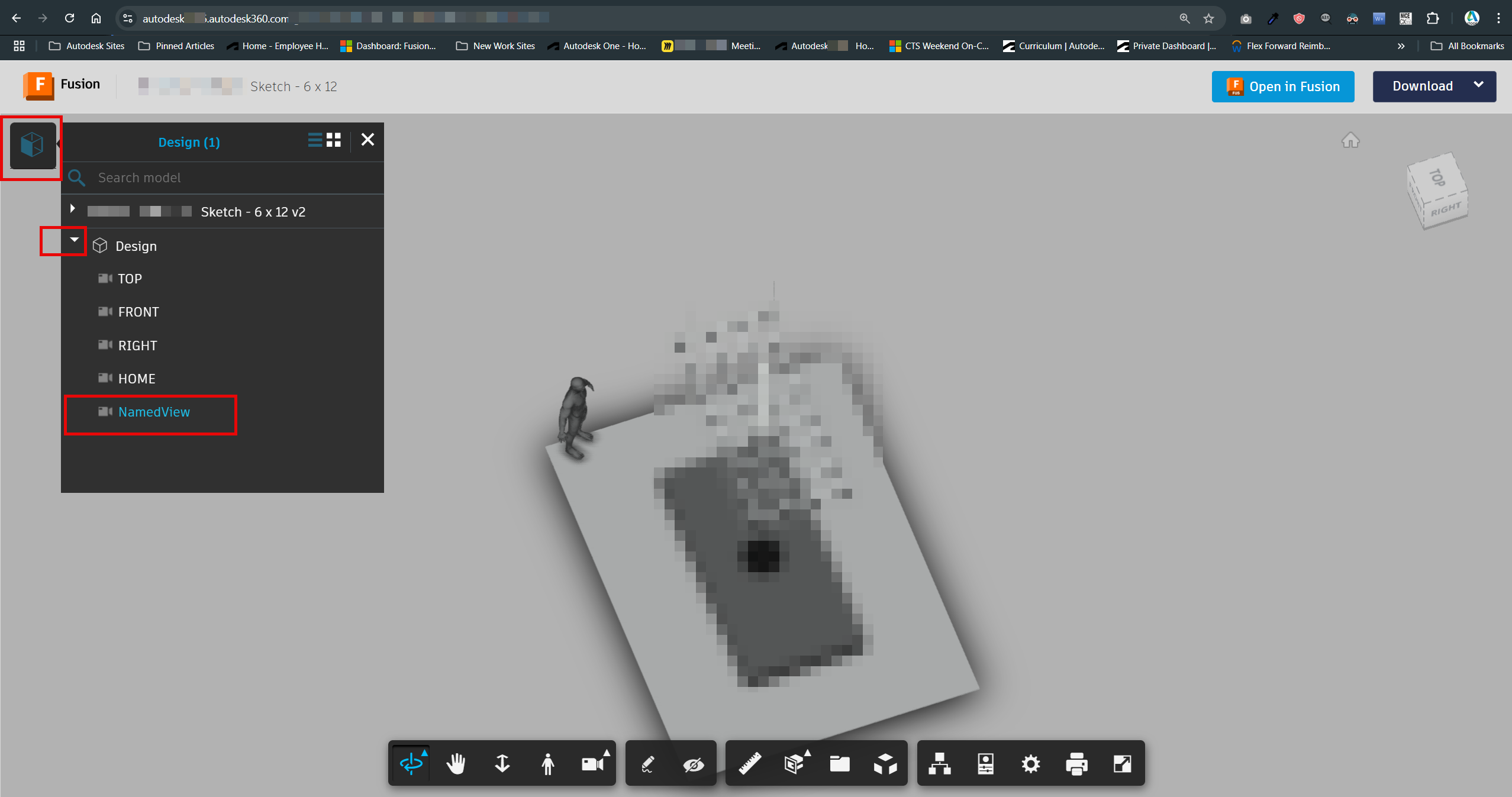Enable first-person navigation mode
Image resolution: width=1512 pixels, height=797 pixels.
pos(547,763)
